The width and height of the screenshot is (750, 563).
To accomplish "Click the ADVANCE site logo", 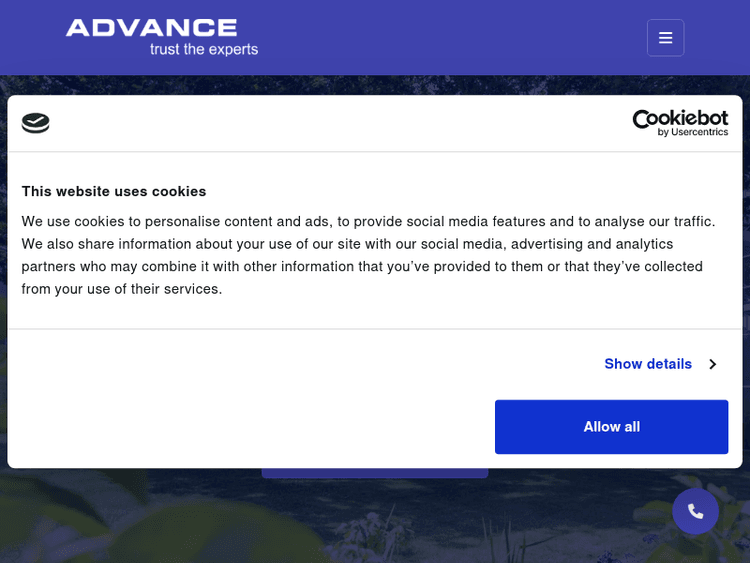I will [x=152, y=28].
